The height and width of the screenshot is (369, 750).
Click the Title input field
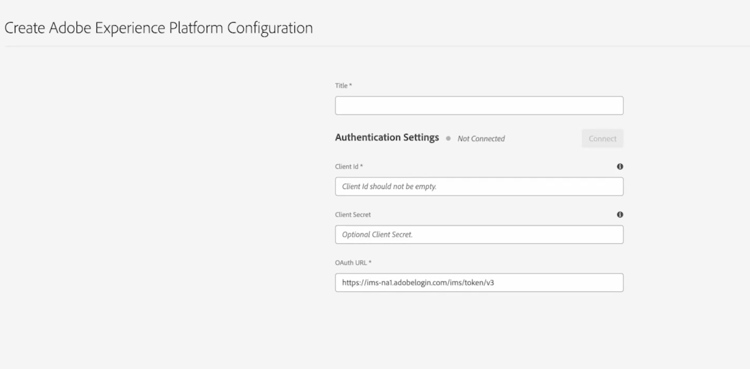pyautogui.click(x=479, y=105)
